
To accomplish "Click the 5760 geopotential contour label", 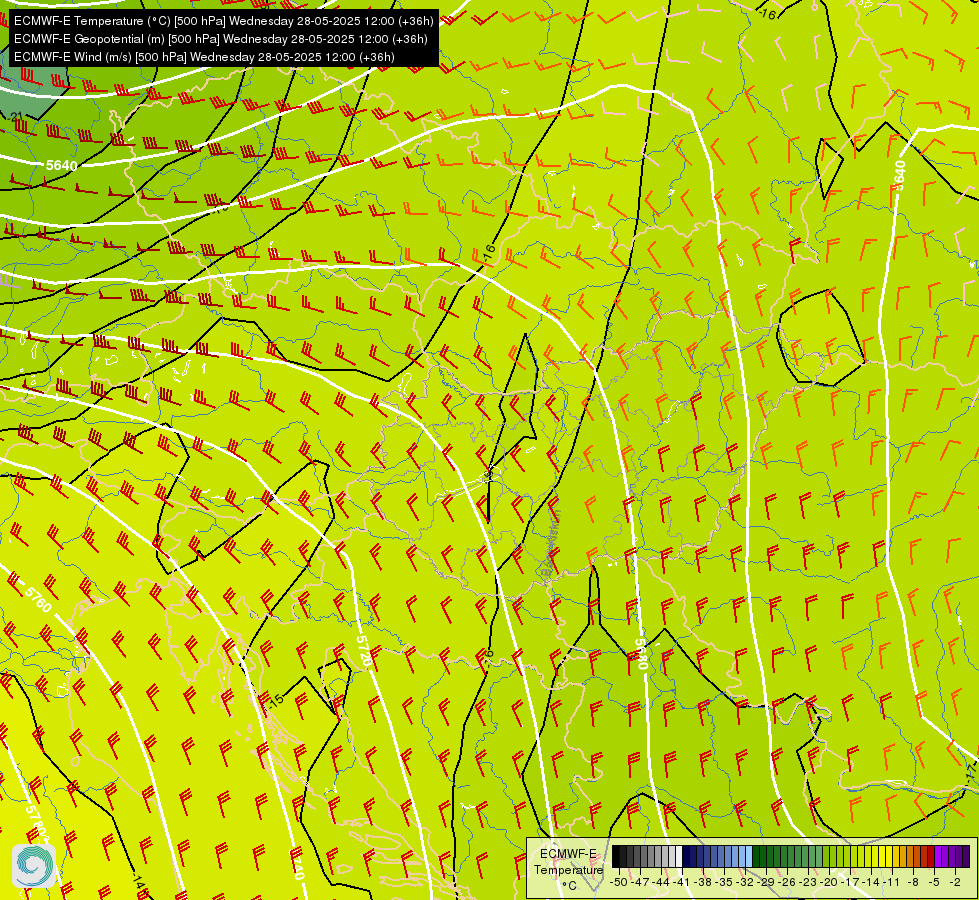I will coord(37,600).
